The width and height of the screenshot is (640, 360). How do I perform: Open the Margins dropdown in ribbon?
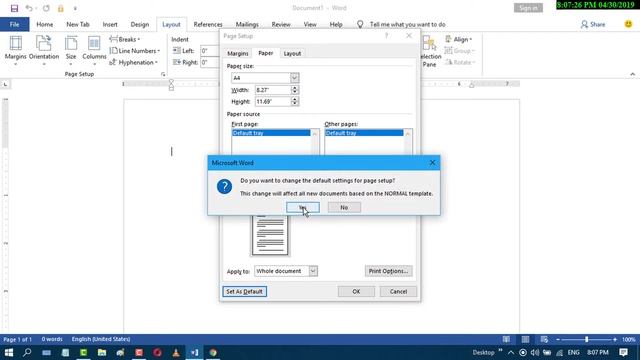click(x=16, y=51)
